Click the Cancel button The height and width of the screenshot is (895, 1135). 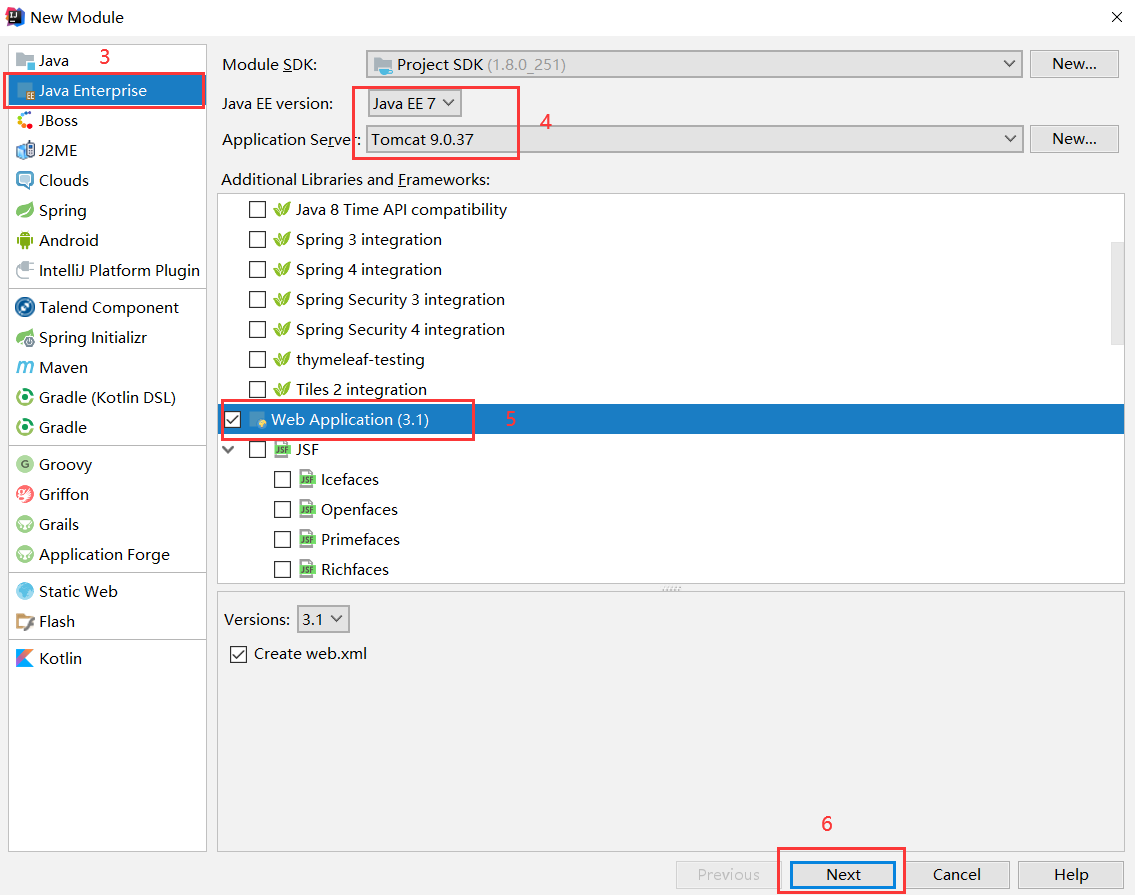pyautogui.click(x=956, y=875)
